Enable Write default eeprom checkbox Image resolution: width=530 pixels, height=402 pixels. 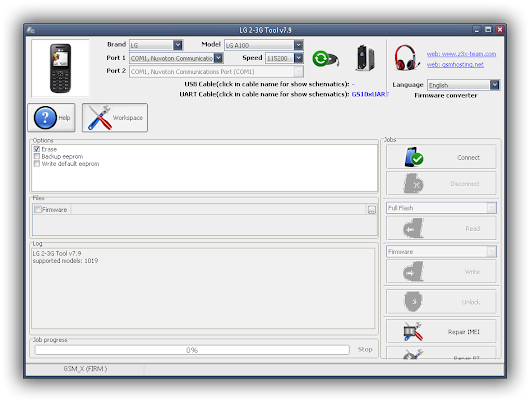pyautogui.click(x=37, y=164)
